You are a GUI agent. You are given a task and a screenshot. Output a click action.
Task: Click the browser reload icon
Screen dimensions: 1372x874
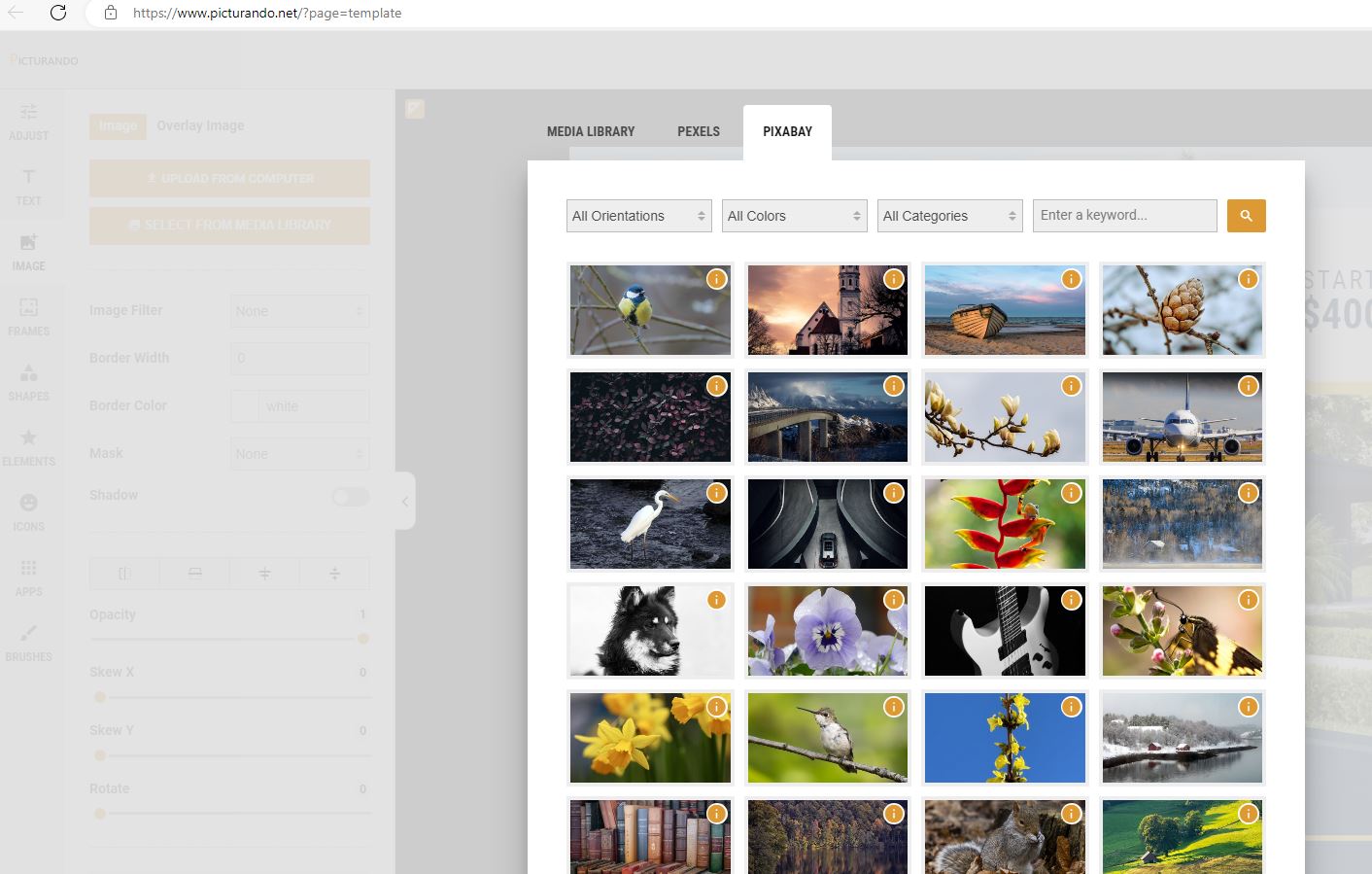58,13
